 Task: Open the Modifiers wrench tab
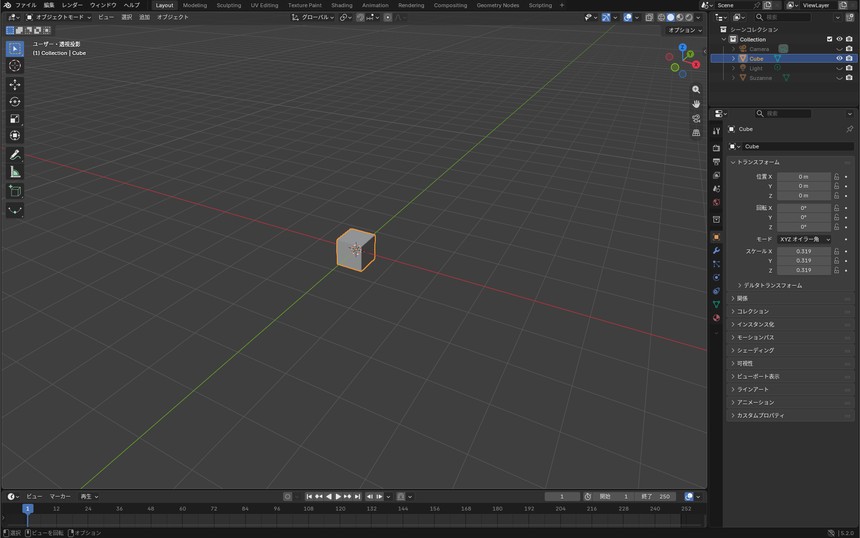coord(716,251)
